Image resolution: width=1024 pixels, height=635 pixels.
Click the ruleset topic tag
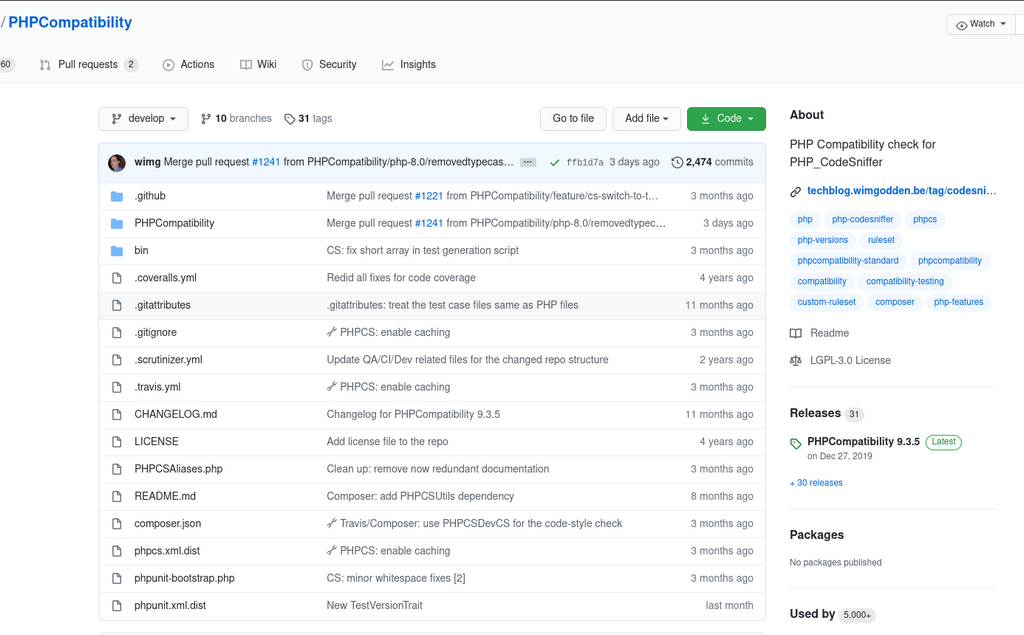(x=881, y=240)
